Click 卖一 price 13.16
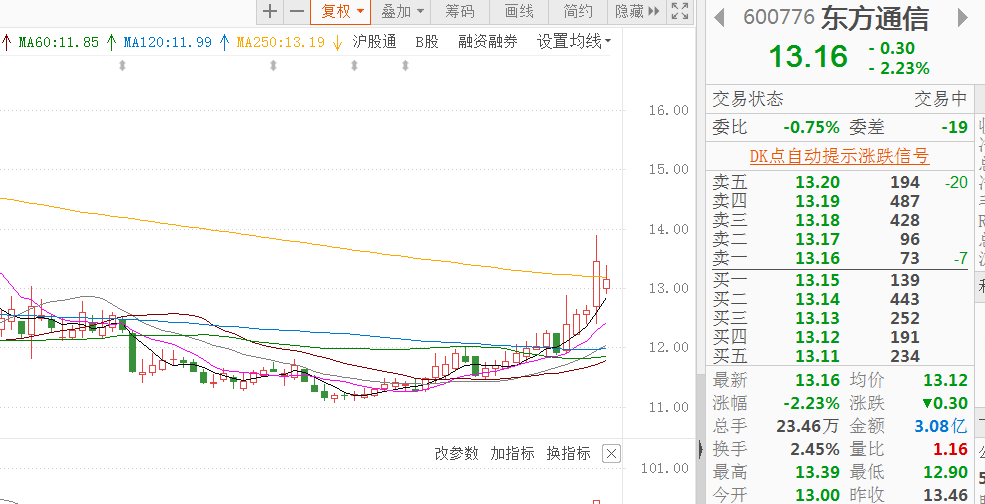Viewport: 985px width, 504px height. [x=817, y=258]
